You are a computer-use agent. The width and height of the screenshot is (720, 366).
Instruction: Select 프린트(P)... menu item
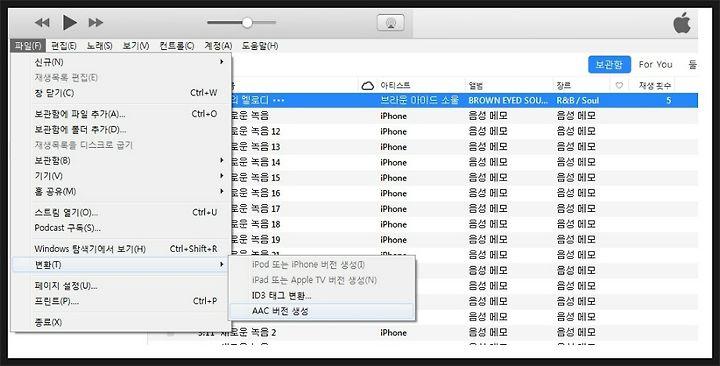[122, 301]
